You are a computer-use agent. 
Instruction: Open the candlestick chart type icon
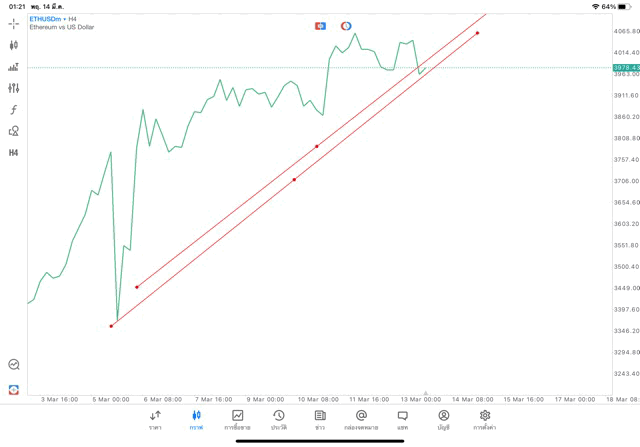point(14,45)
